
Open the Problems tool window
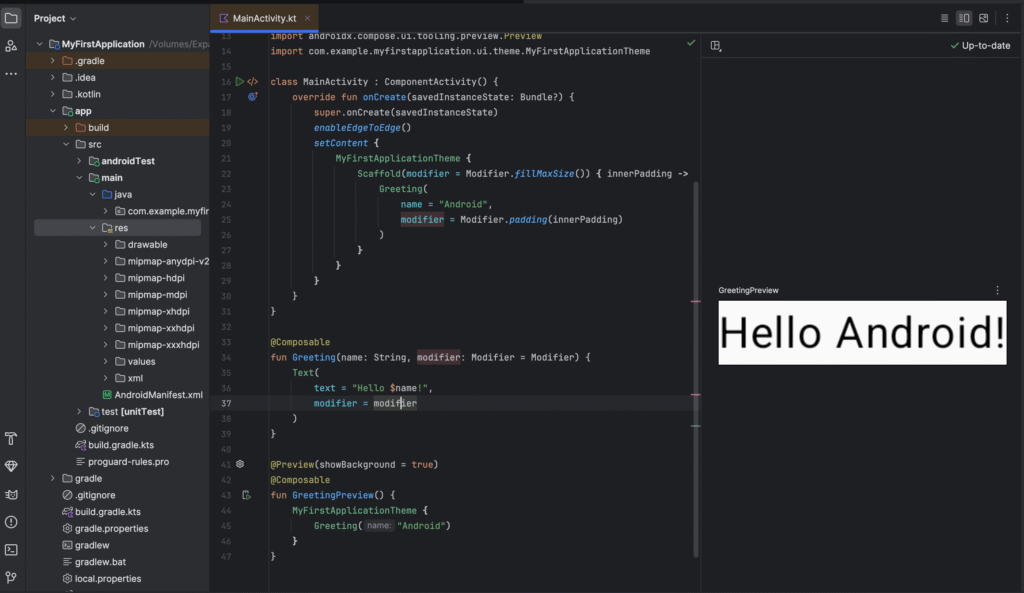tap(11, 522)
